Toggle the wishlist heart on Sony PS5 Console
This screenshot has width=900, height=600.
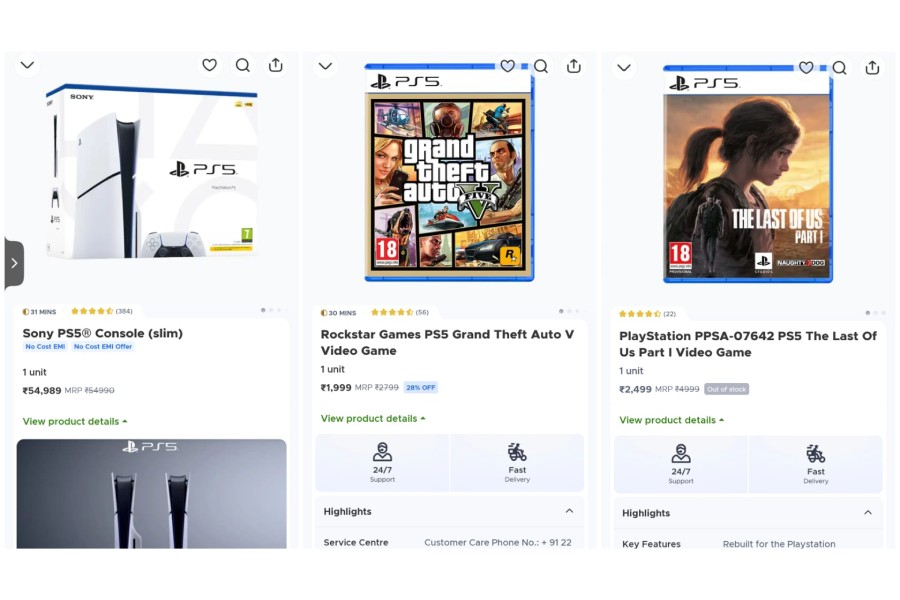tap(209, 65)
